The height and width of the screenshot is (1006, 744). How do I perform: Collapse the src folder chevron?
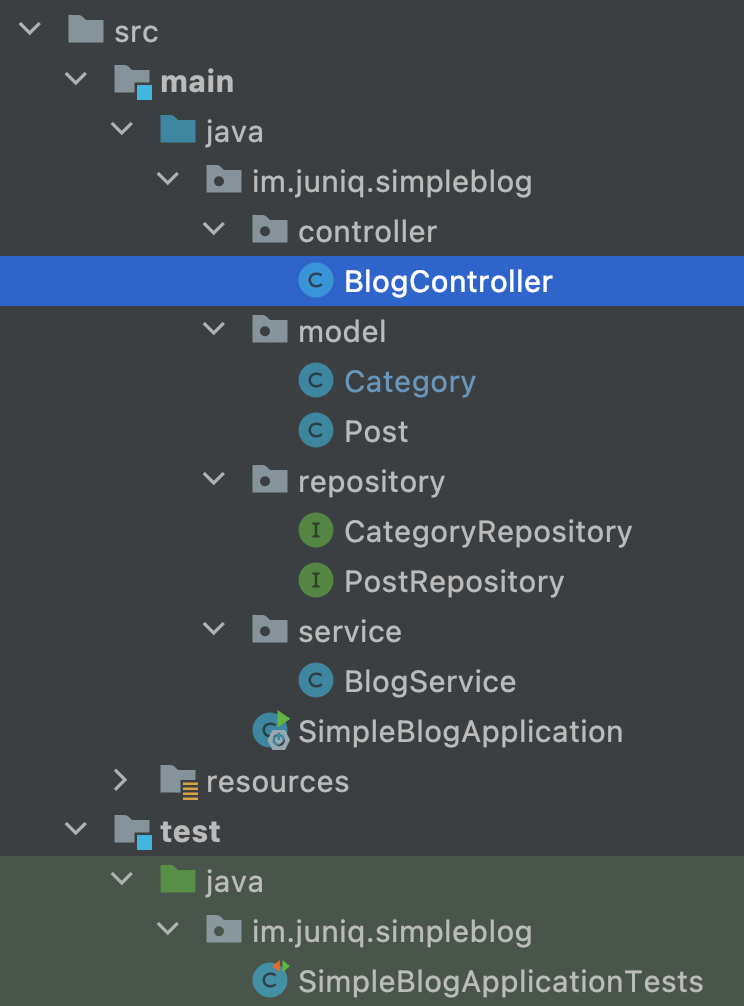30,29
